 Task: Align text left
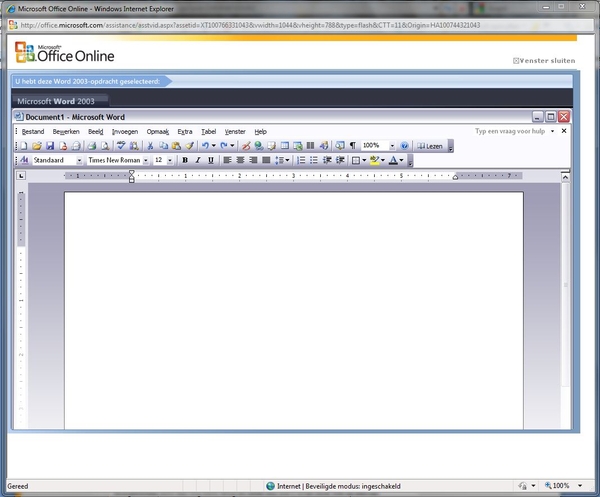227,160
